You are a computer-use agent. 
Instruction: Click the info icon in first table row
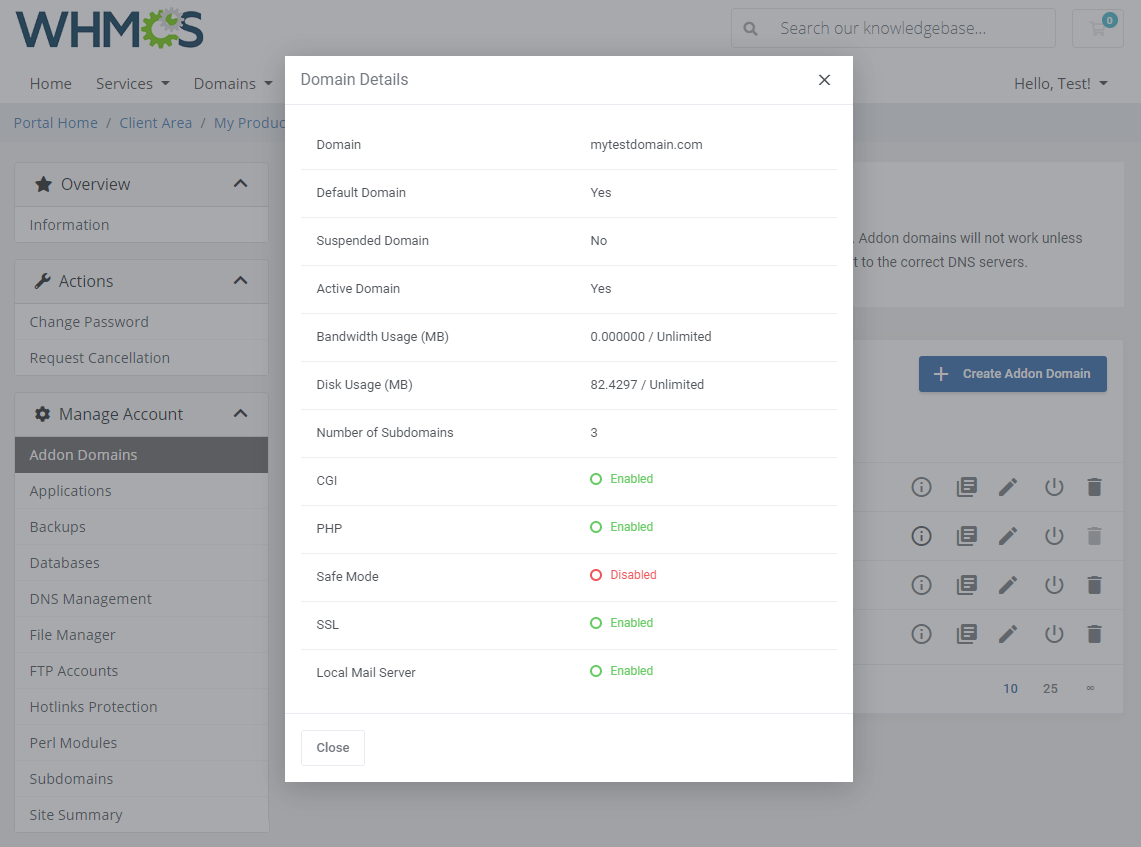921,487
